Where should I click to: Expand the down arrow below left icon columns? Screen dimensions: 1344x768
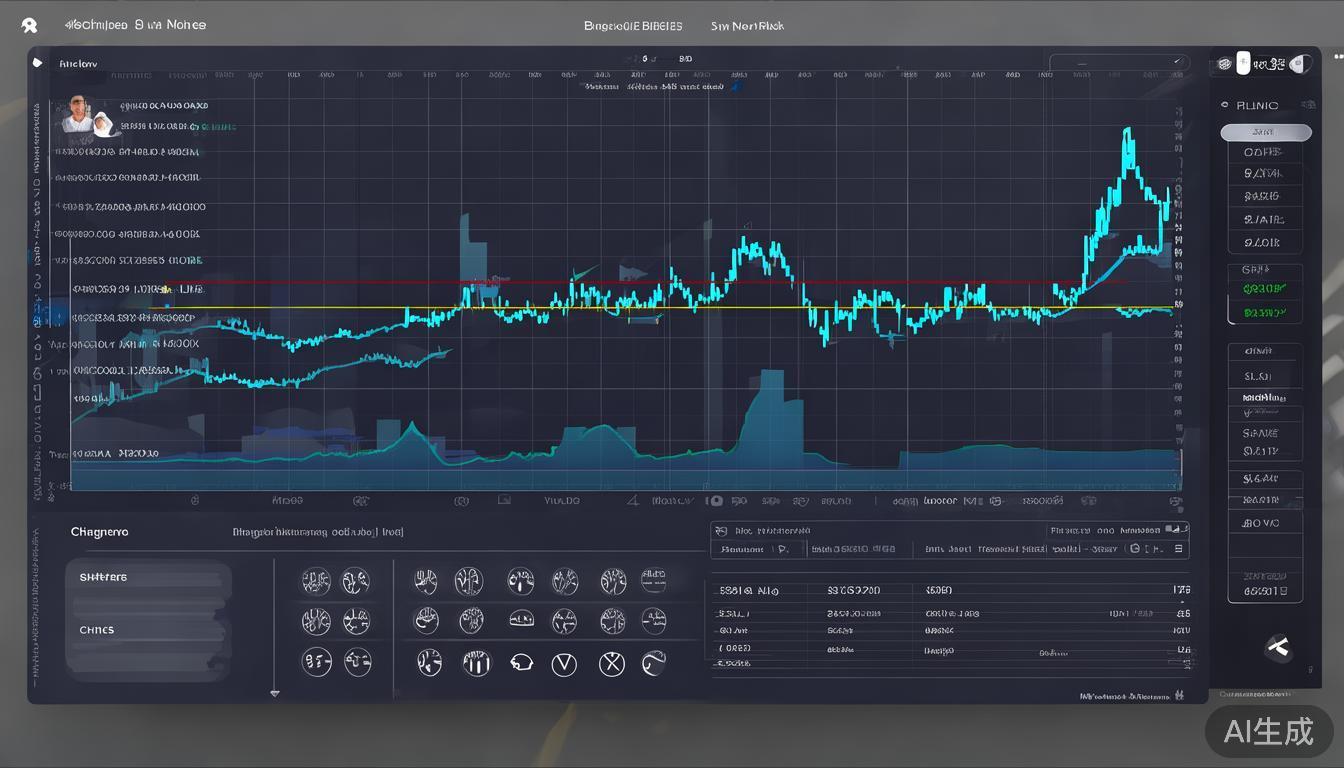275,693
